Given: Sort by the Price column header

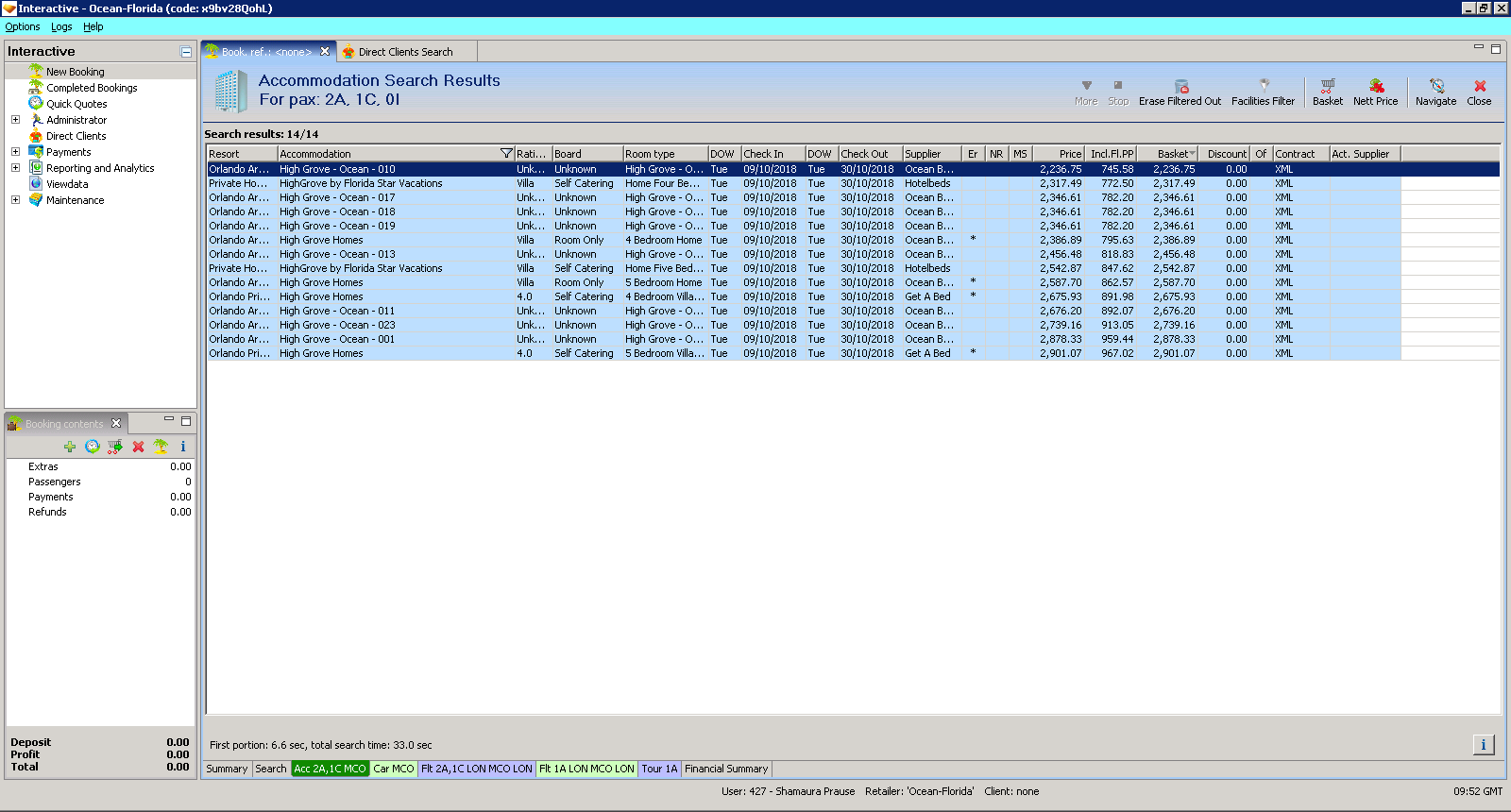Looking at the screenshot, I should 1058,154.
